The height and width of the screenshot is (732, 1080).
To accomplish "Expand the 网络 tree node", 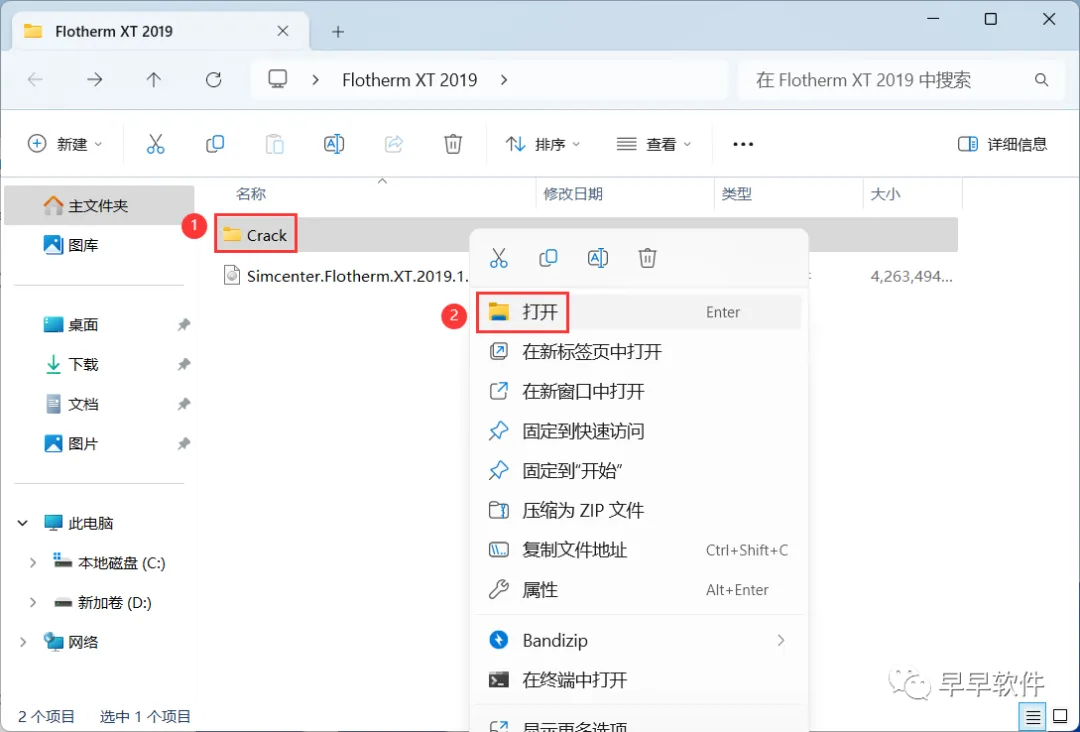I will click(23, 642).
